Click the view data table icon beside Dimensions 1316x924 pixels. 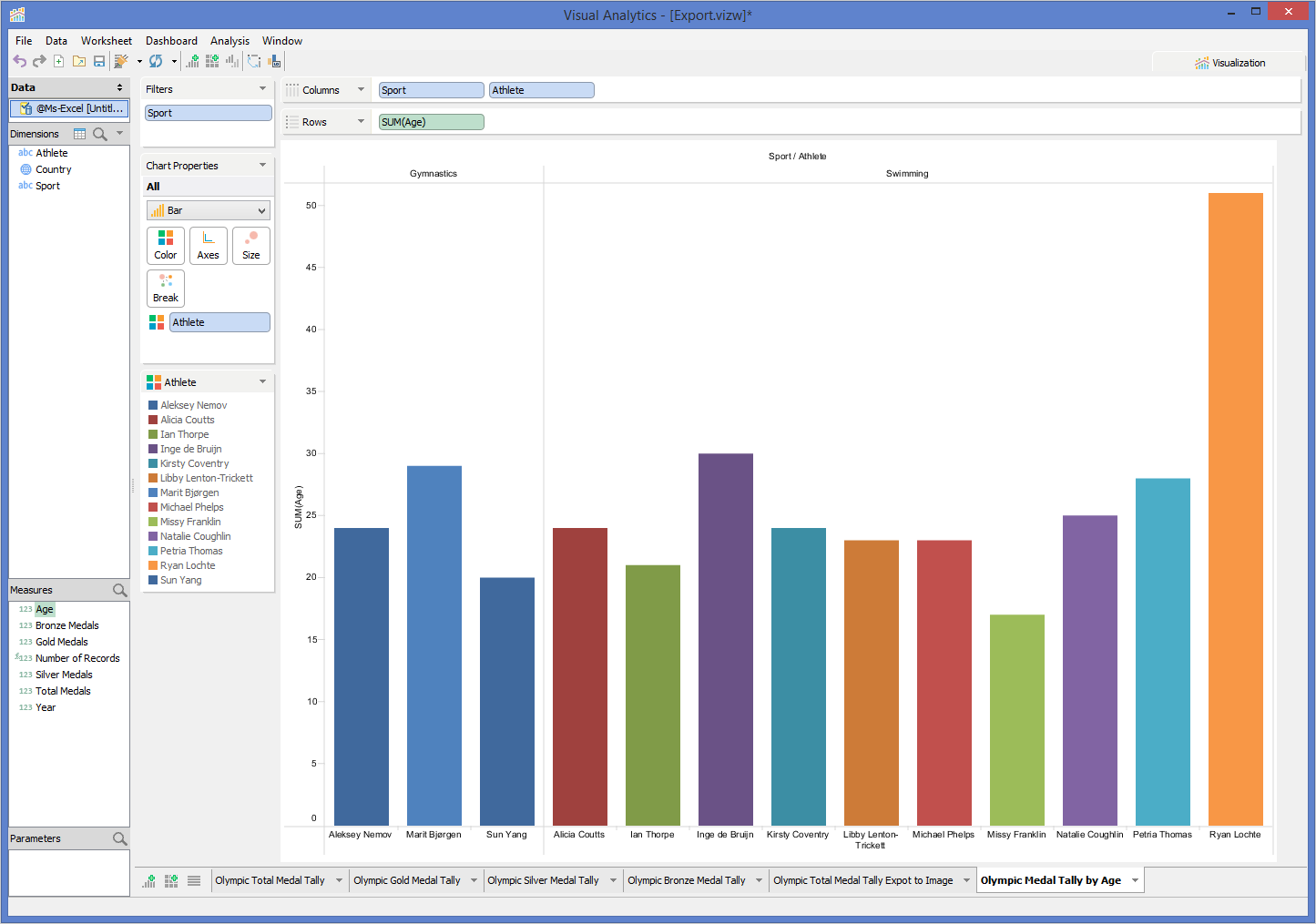pos(79,134)
